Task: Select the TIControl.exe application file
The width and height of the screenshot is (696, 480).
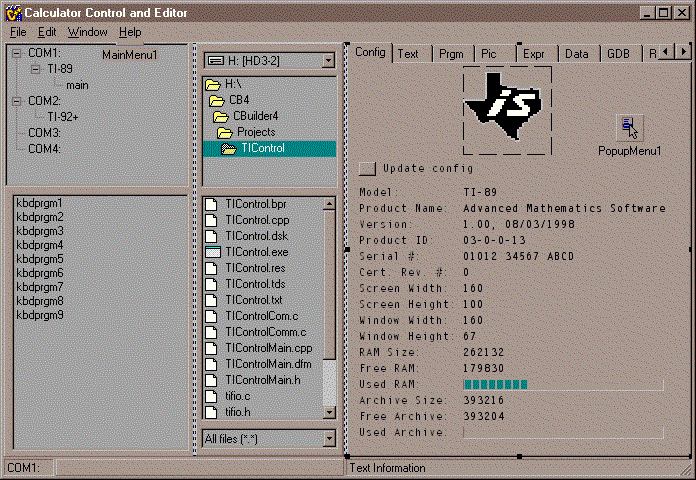Action: pos(247,252)
